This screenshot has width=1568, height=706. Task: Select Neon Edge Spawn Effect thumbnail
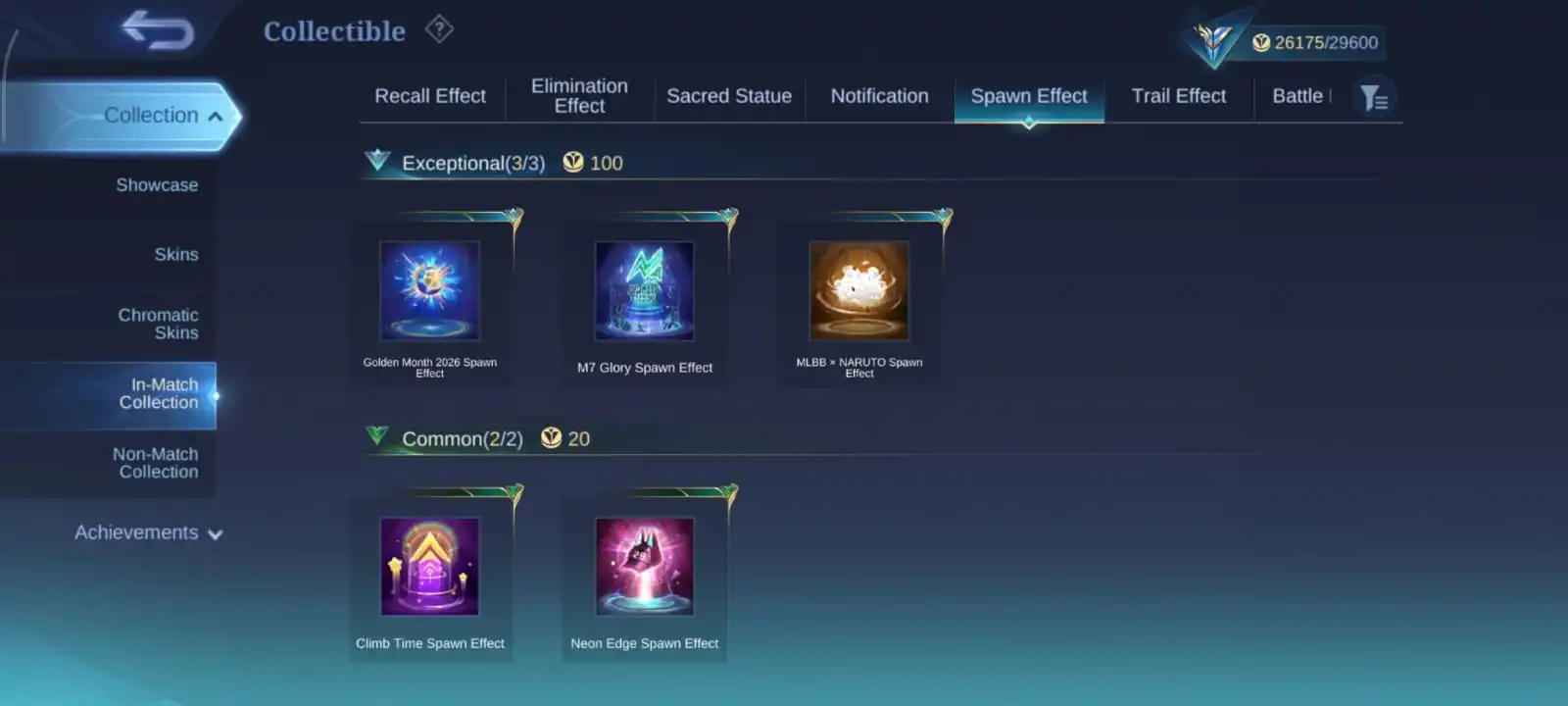[645, 567]
